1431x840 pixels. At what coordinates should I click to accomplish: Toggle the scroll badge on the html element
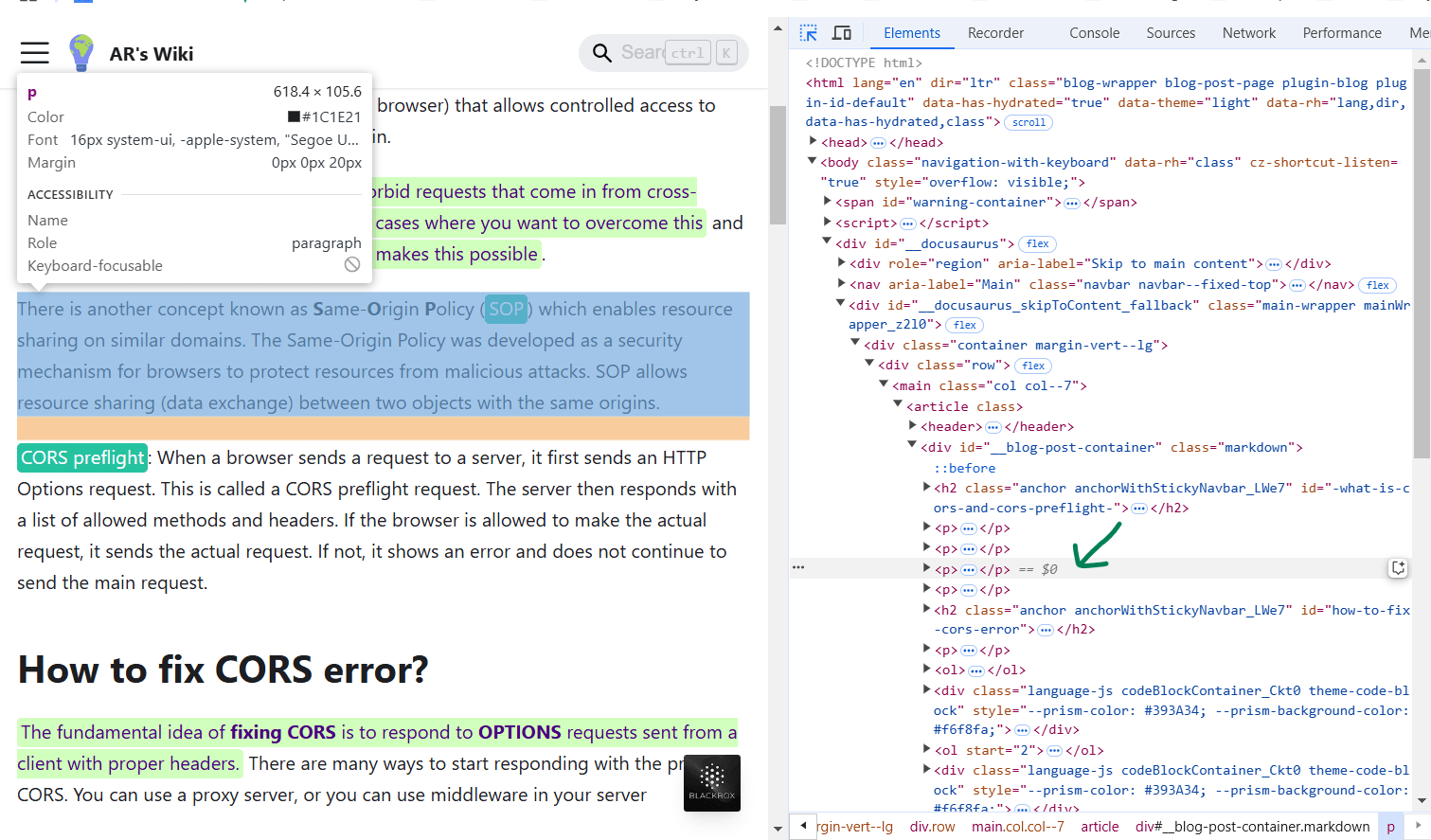[1028, 121]
